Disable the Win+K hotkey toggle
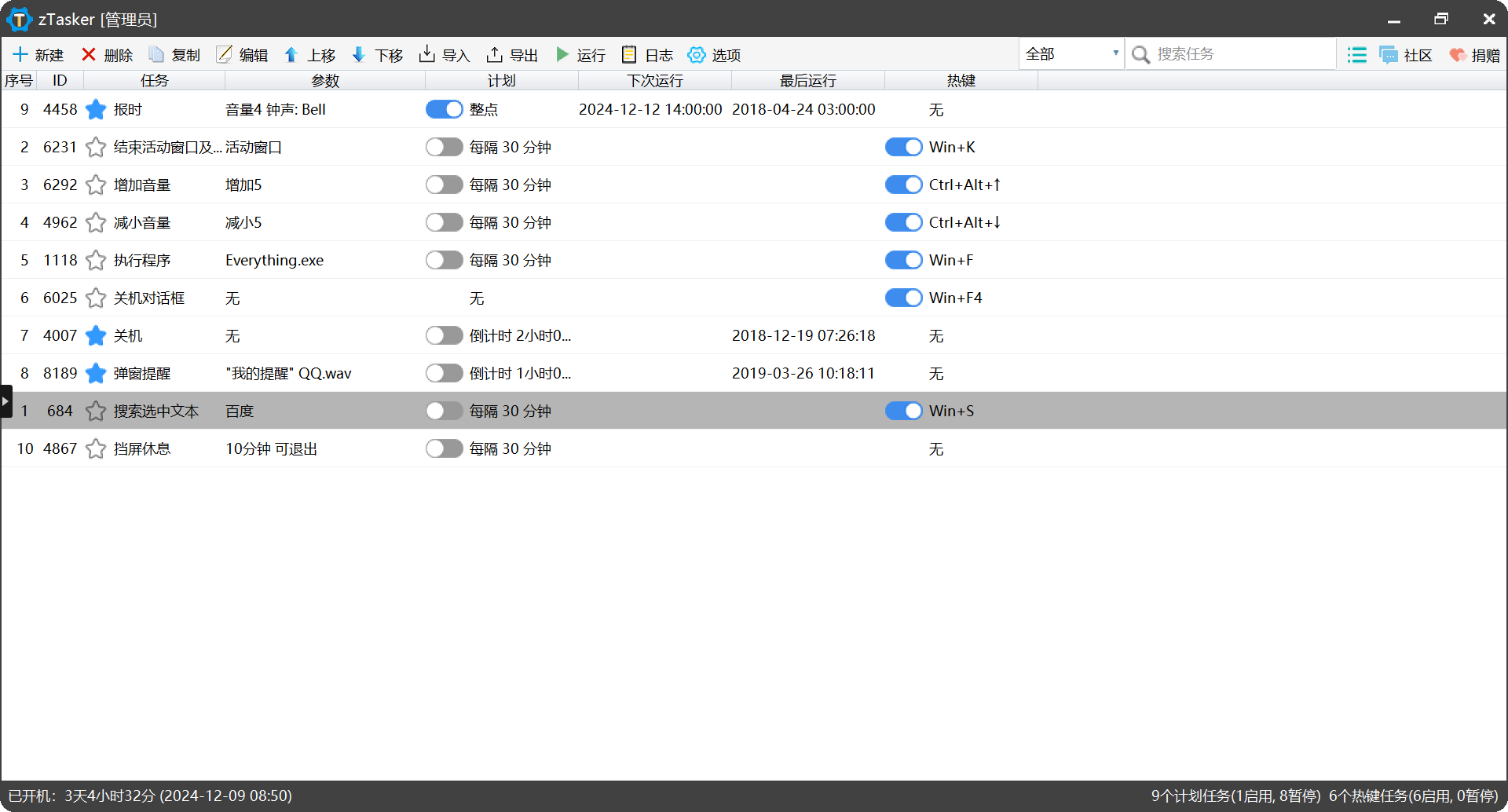 903,148
